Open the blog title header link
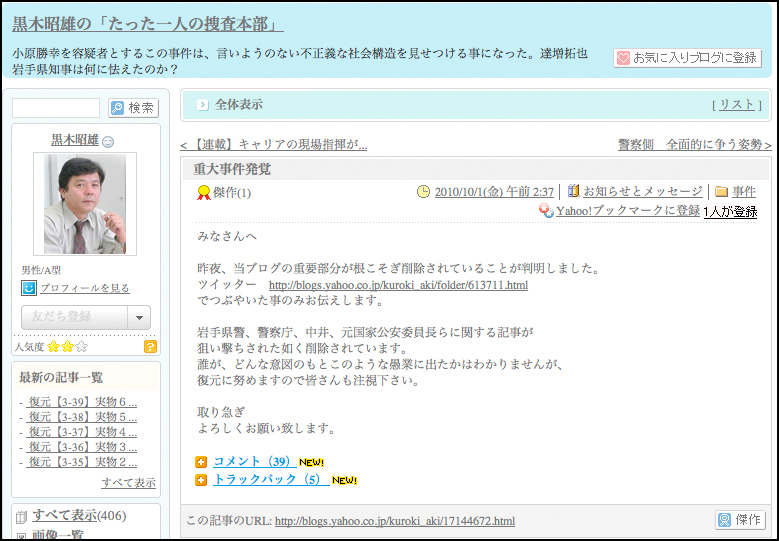This screenshot has height=541, width=779. click(148, 24)
